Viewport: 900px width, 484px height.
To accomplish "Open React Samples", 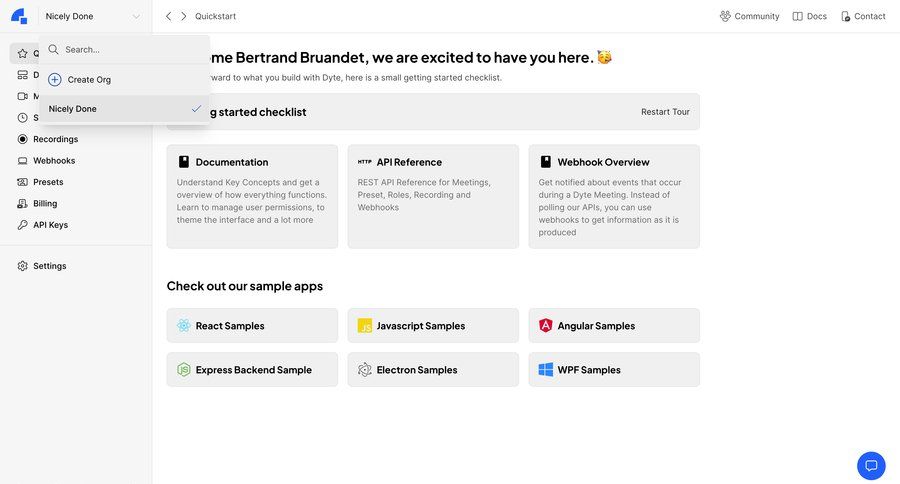I will (x=252, y=326).
